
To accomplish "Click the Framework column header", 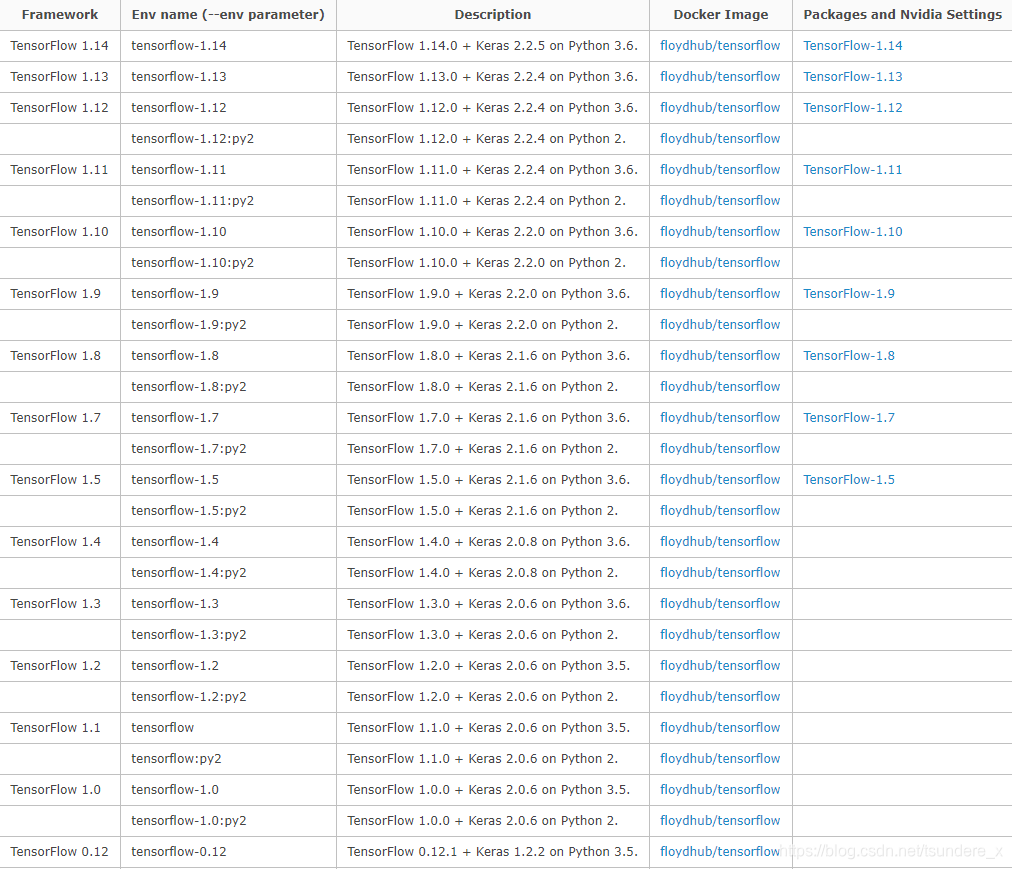I will 60,14.
